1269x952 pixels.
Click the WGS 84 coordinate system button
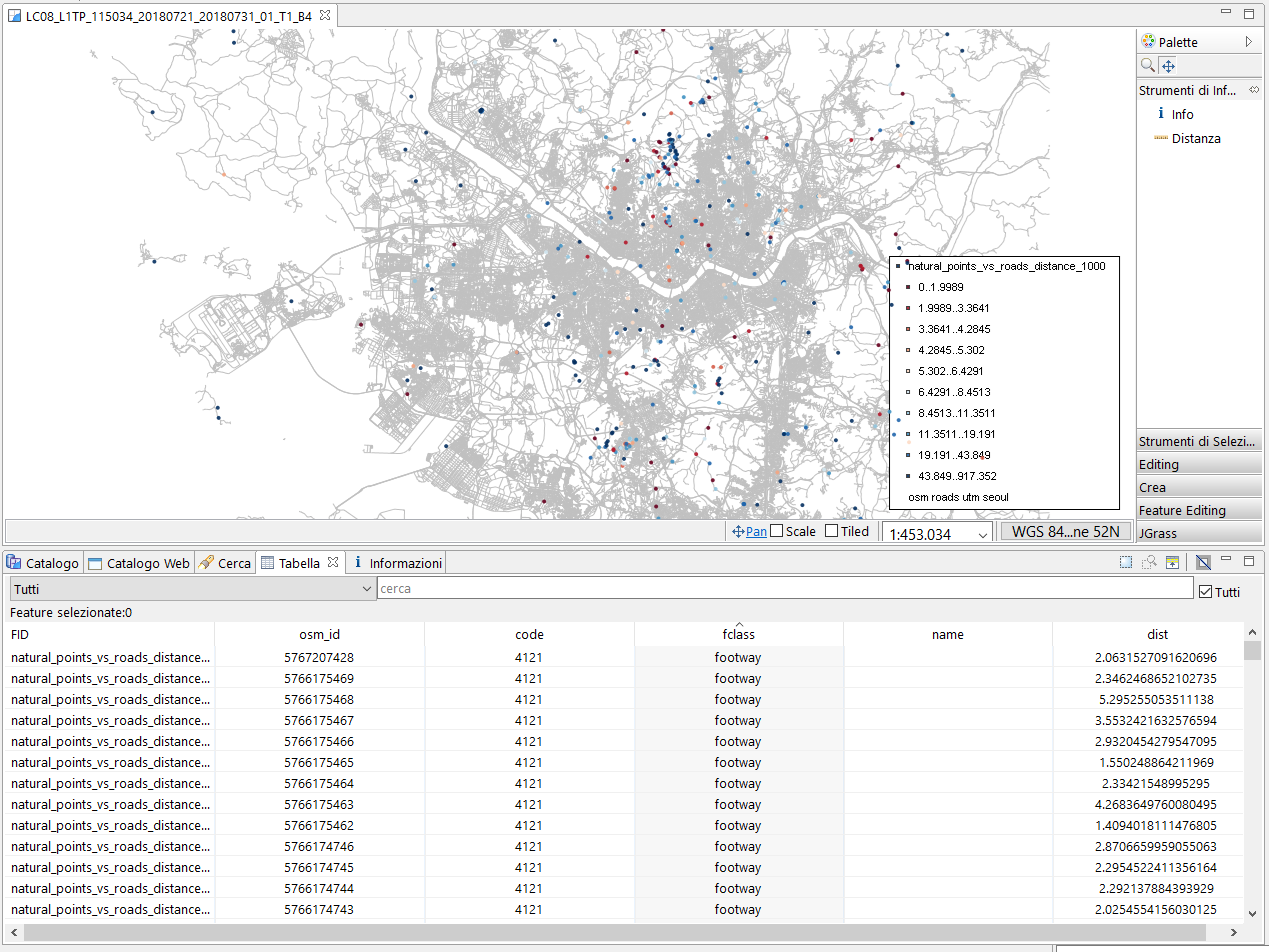click(x=1065, y=532)
